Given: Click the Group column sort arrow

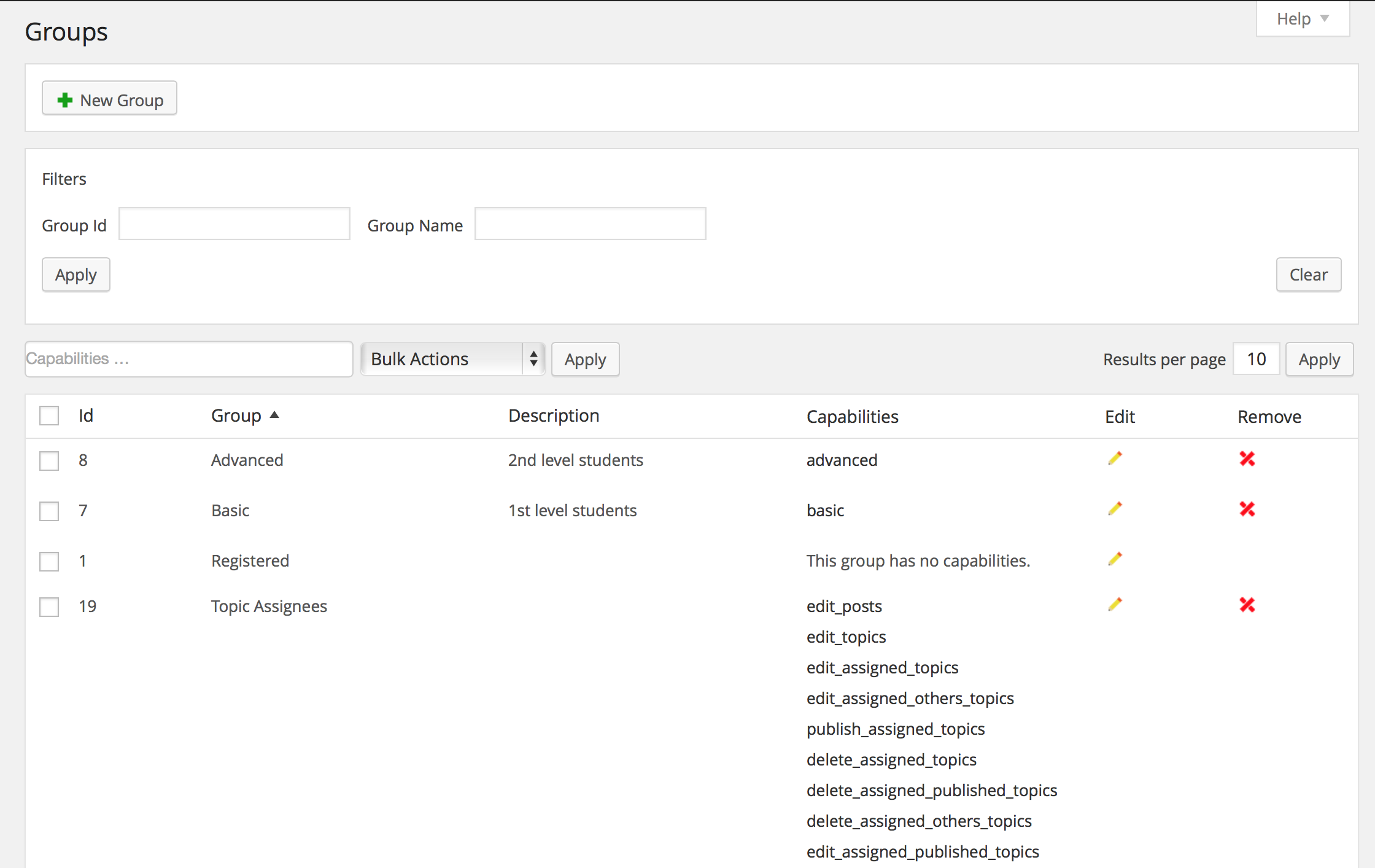Looking at the screenshot, I should [274, 415].
